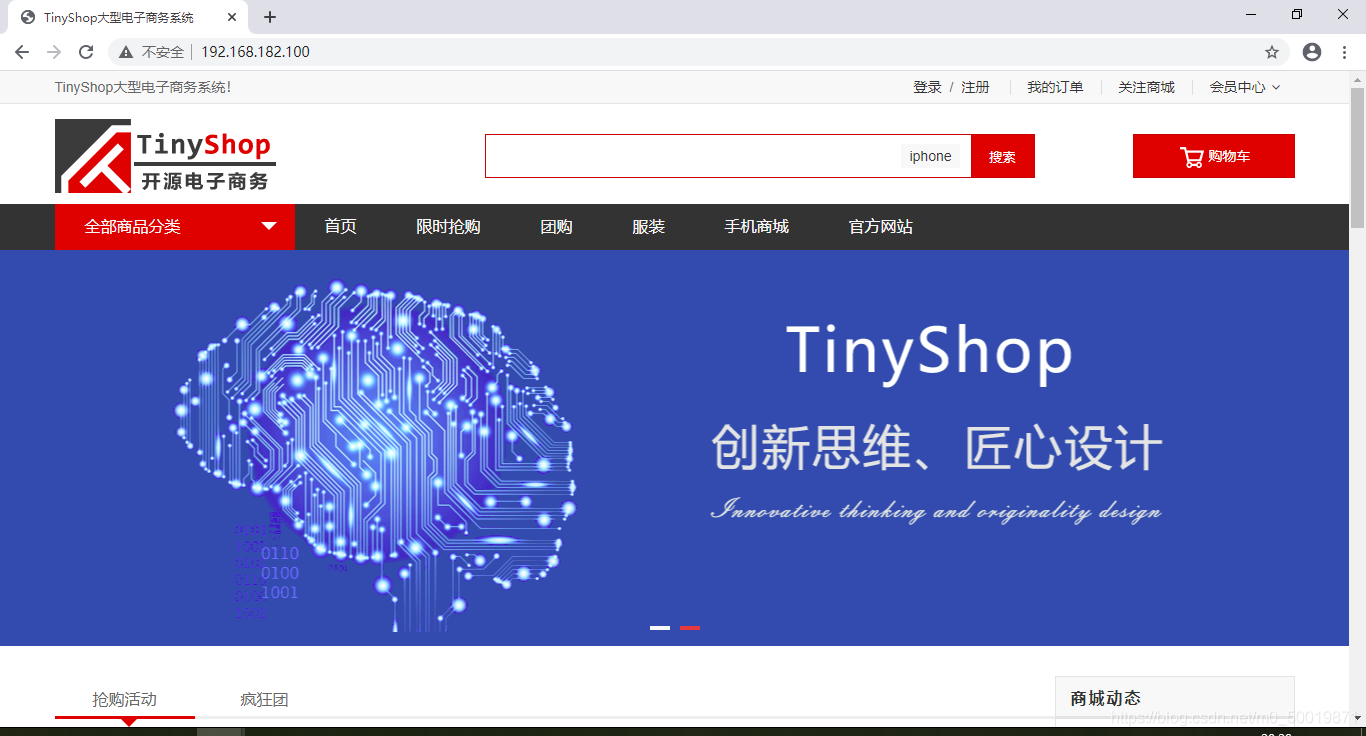Click the TinyShop brain banner image
Viewport: 1366px width, 736px height.
point(675,447)
